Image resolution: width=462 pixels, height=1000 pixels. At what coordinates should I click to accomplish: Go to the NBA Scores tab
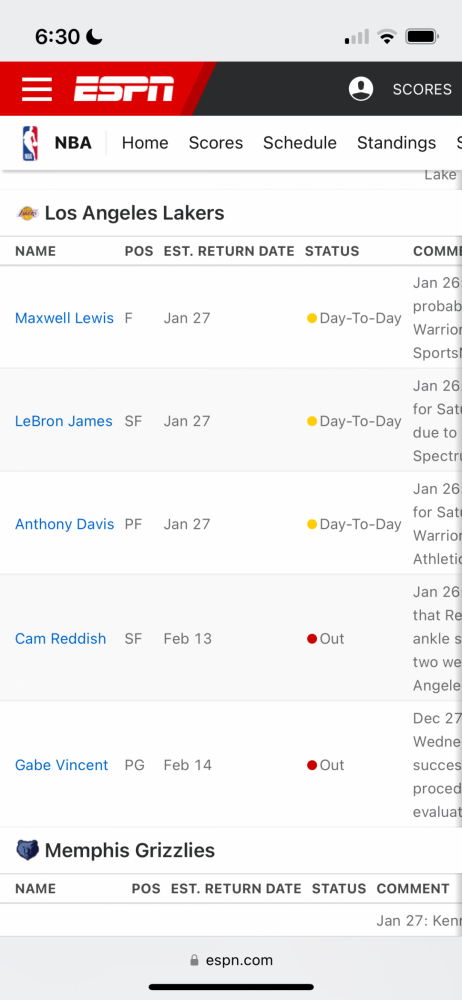[216, 143]
